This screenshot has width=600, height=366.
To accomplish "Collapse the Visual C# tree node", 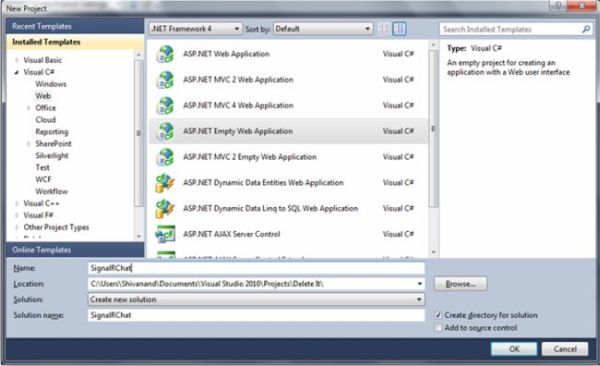I will tap(16, 72).
